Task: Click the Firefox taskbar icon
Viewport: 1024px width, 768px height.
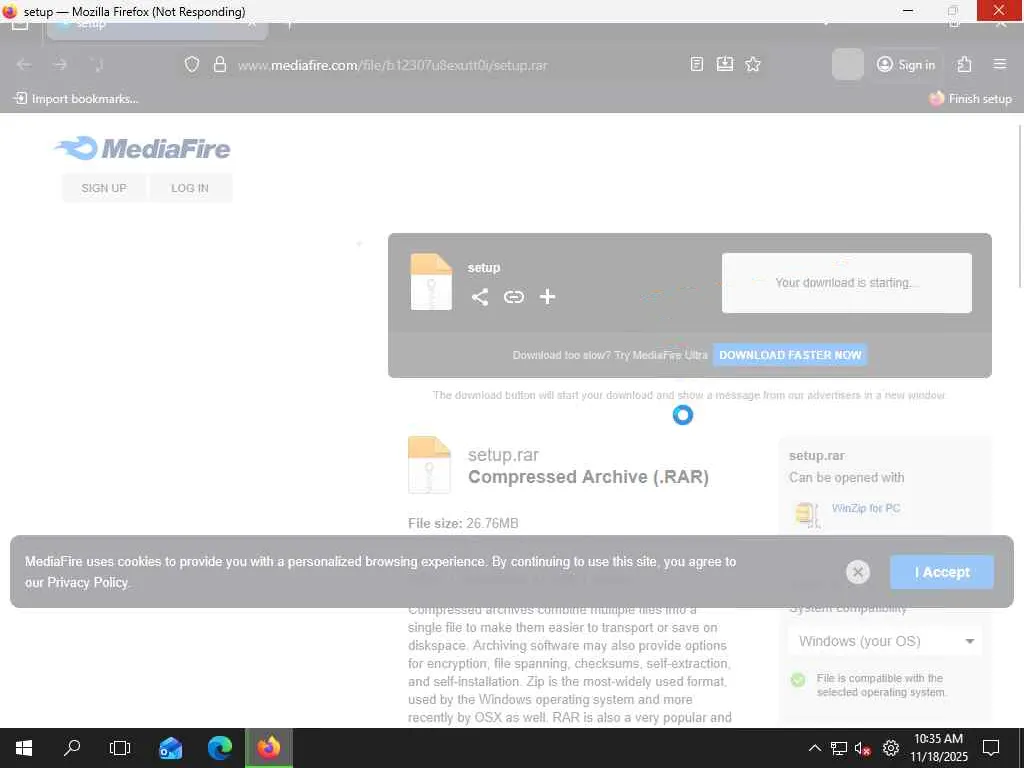Action: coord(268,748)
